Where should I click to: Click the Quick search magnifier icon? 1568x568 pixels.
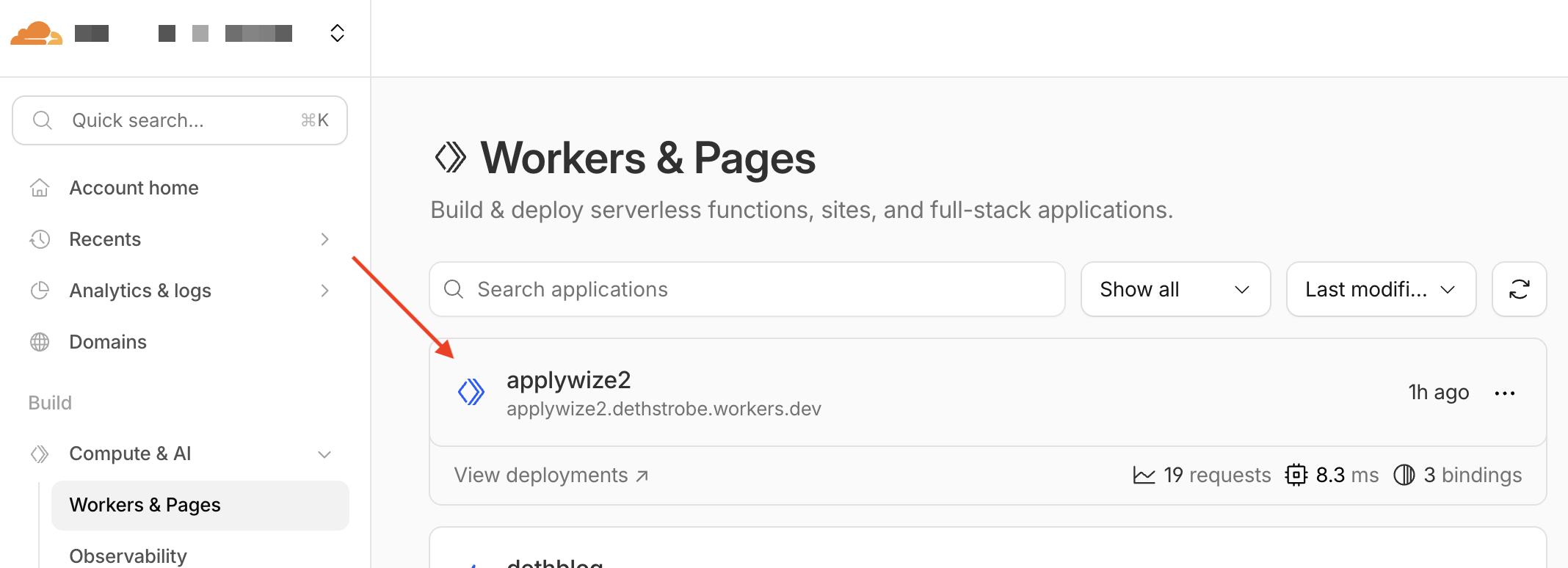[x=43, y=120]
